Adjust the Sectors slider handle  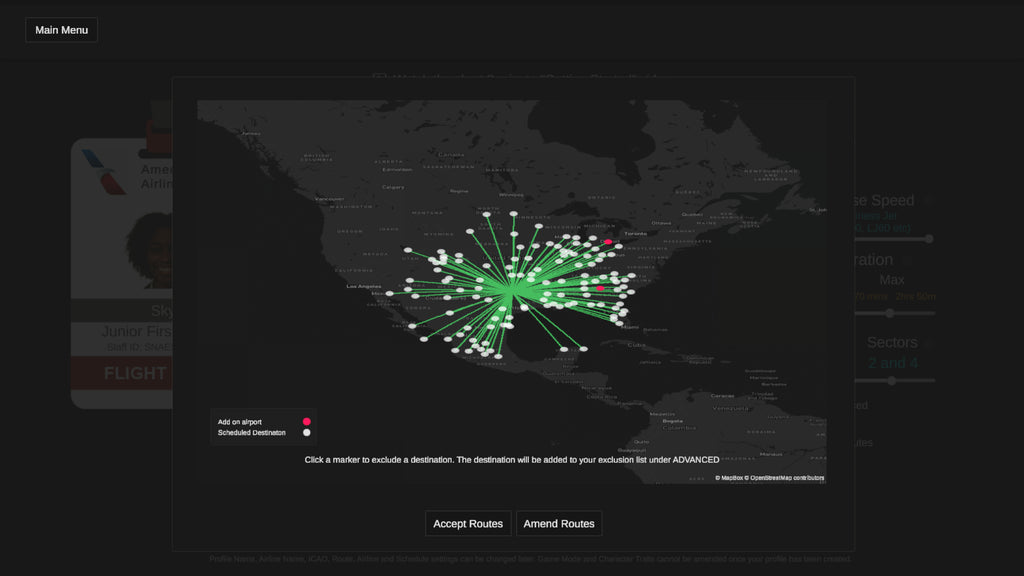890,381
